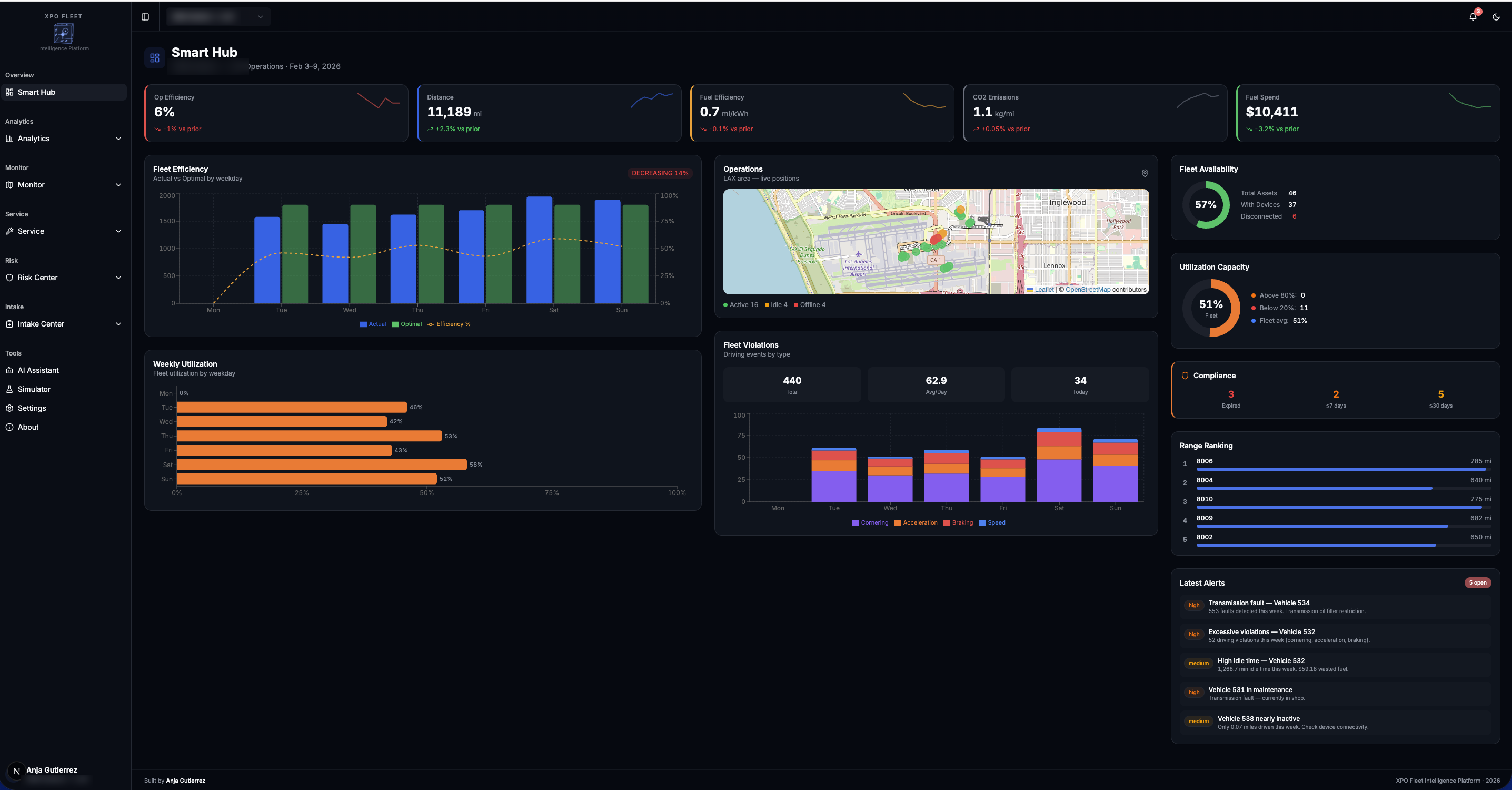The width and height of the screenshot is (1512, 790).
Task: Click the Service wrench icon
Action: (x=9, y=231)
